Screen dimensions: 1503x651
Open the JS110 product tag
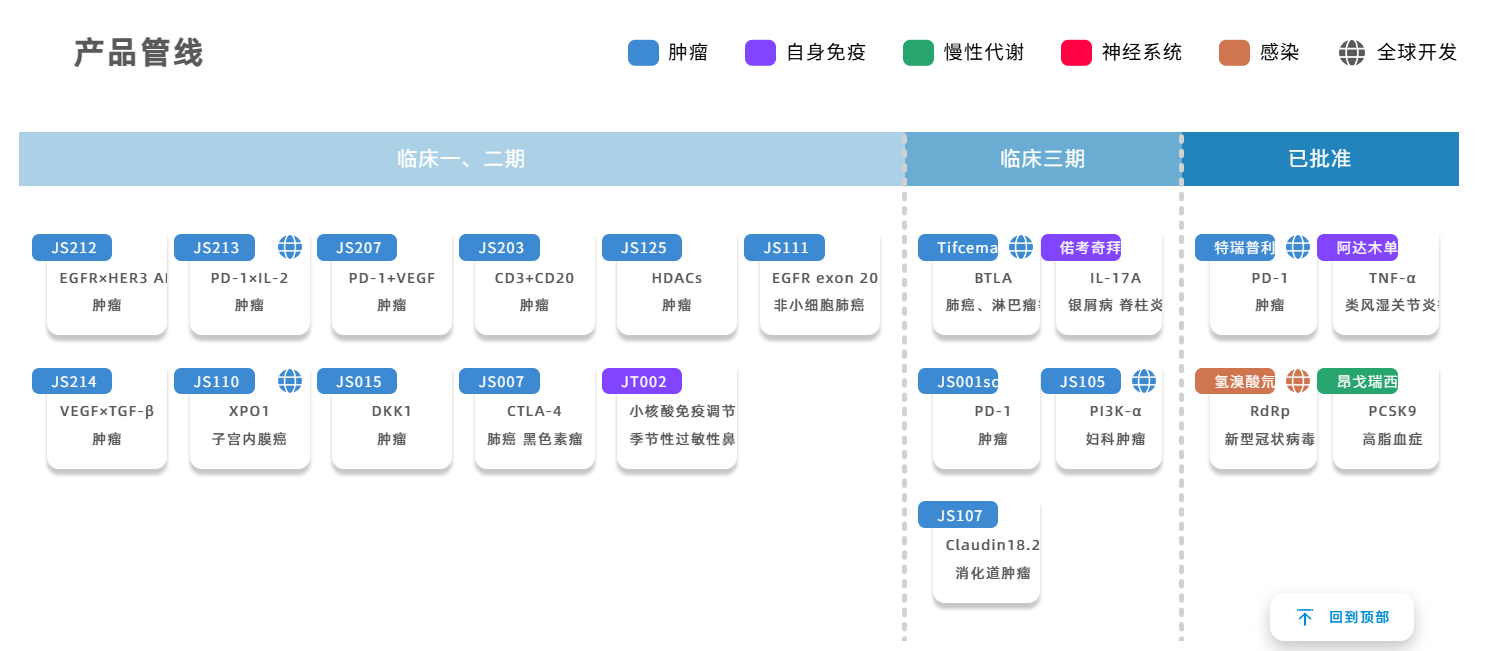[214, 381]
